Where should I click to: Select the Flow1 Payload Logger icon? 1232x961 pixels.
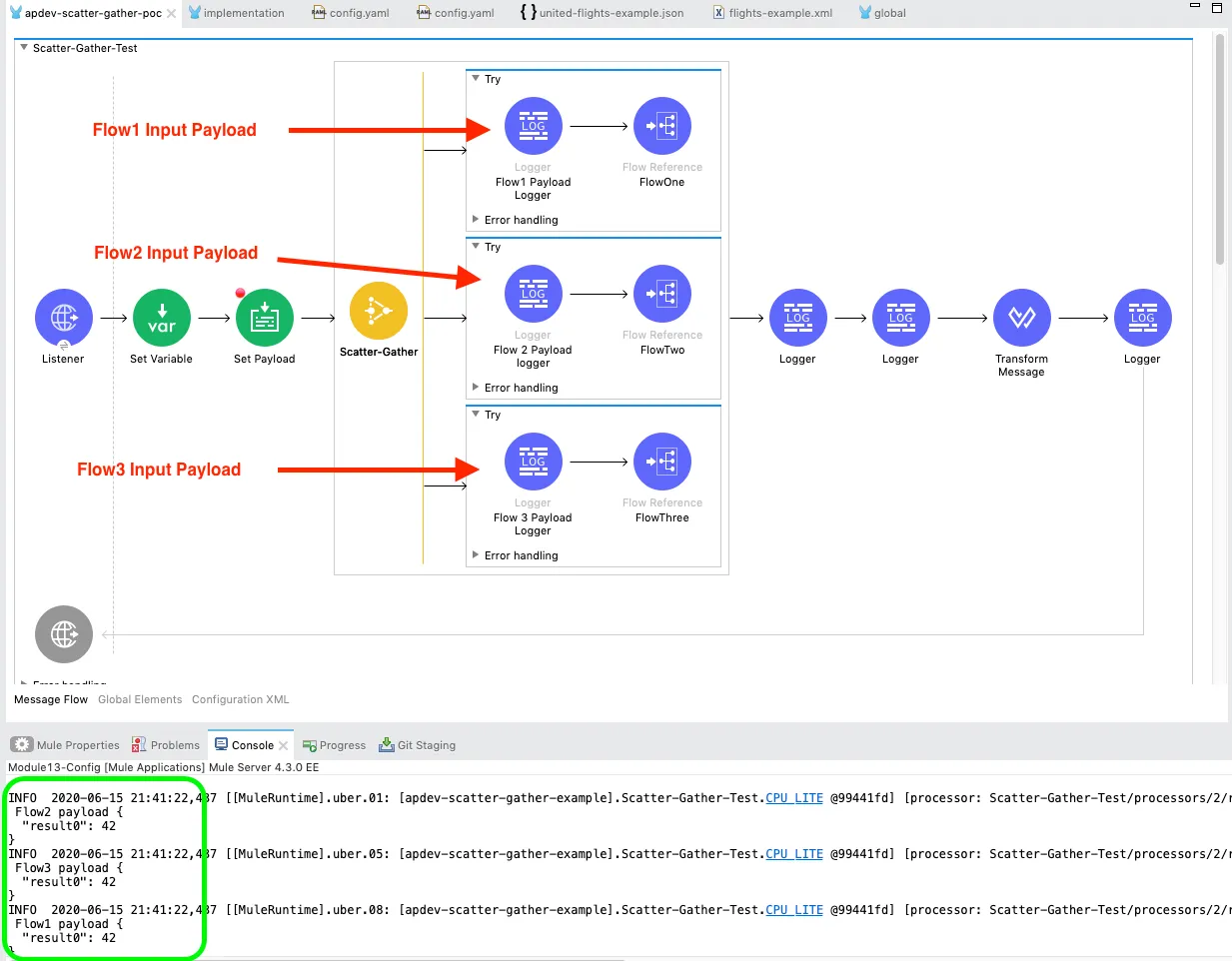click(534, 126)
